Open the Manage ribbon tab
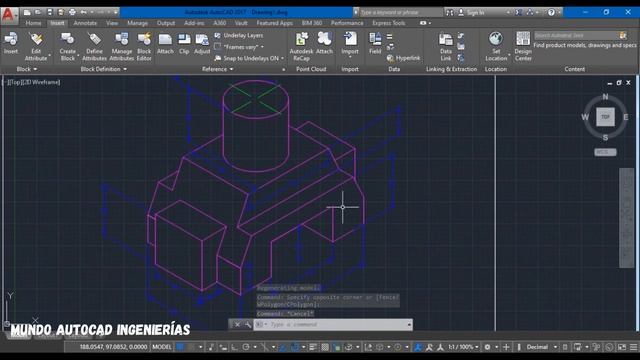 [137, 23]
